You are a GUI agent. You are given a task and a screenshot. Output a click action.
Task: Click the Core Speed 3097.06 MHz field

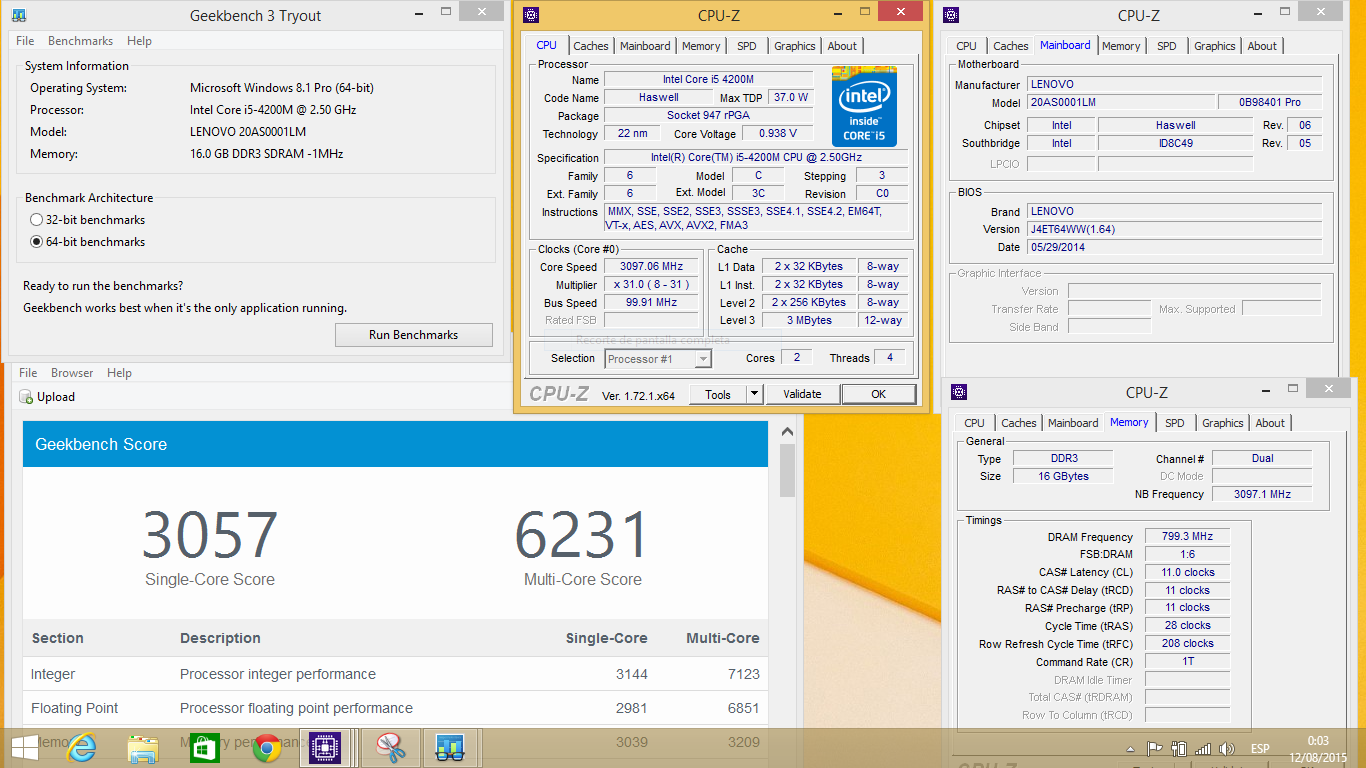(651, 267)
